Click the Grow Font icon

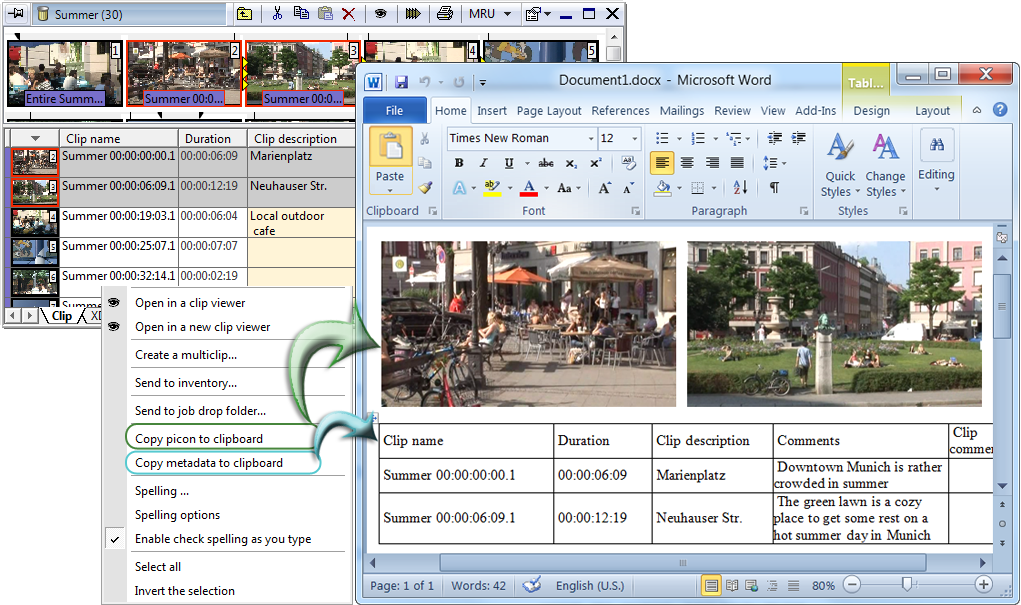[x=604, y=188]
